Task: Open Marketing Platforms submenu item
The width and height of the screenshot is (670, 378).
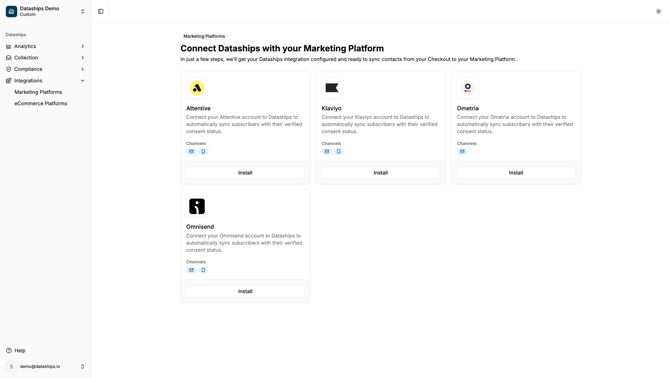Action: 38,92
